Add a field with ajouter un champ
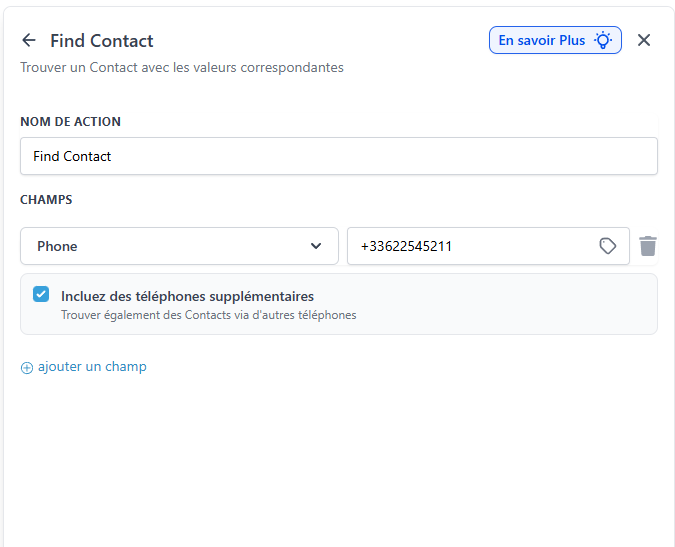Image resolution: width=675 pixels, height=547 pixels. click(x=92, y=367)
